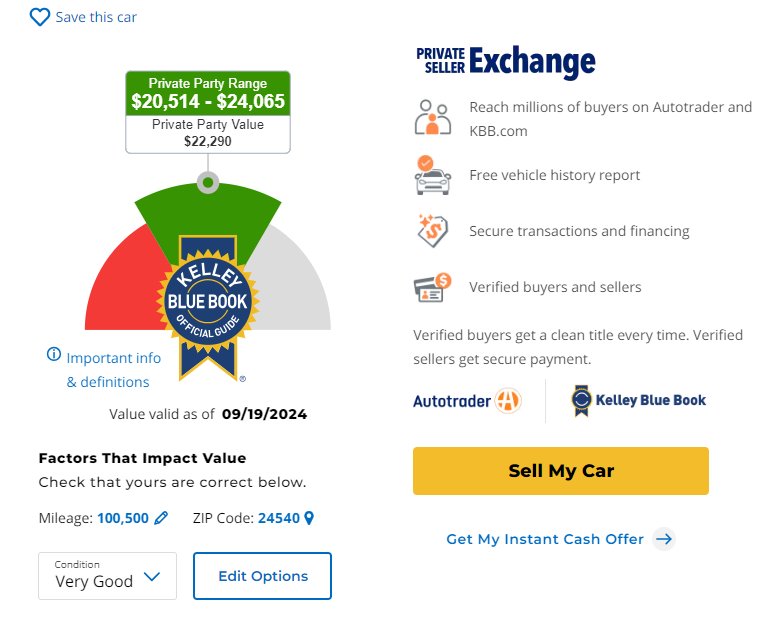759x620 pixels.
Task: Click the people icon beside Reach millions of buyers
Action: tap(433, 118)
